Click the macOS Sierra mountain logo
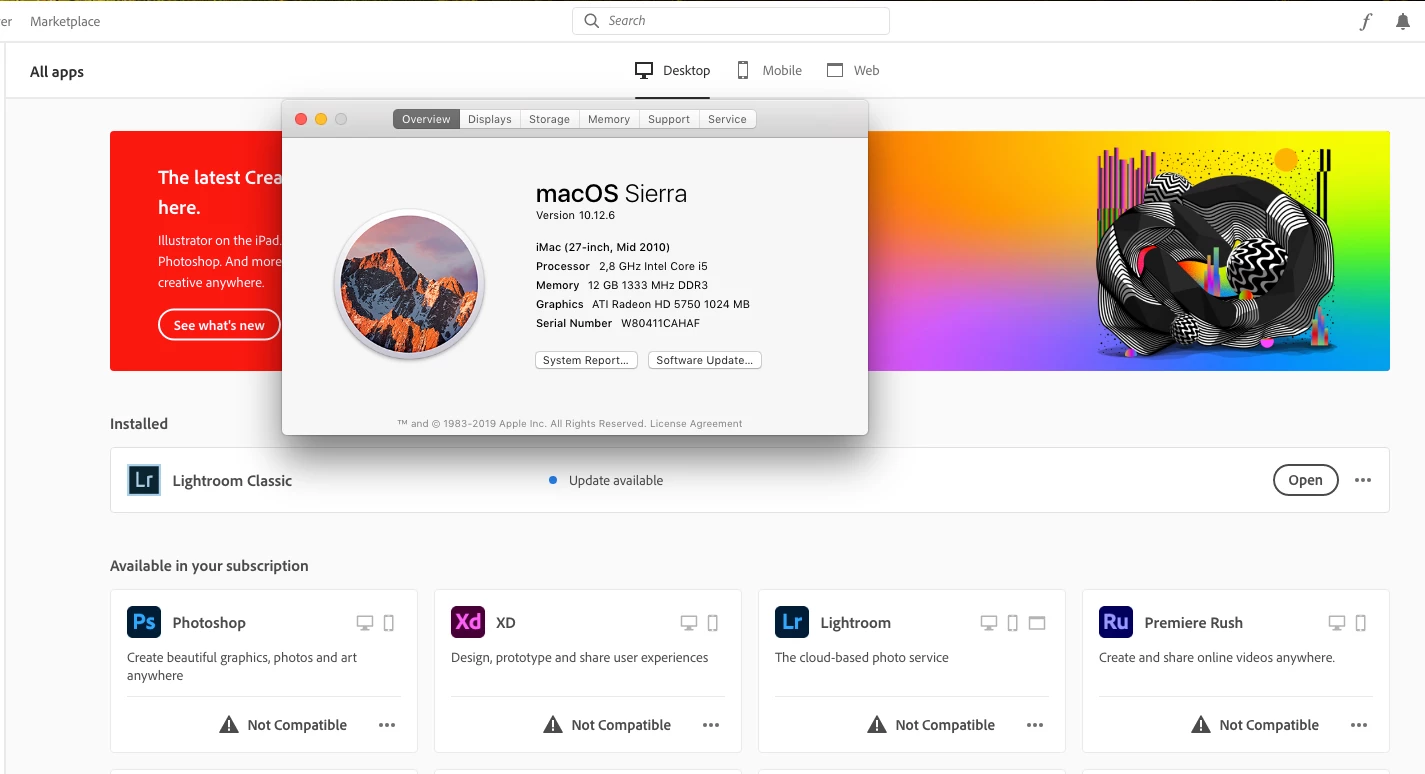Image resolution: width=1425 pixels, height=774 pixels. (409, 284)
